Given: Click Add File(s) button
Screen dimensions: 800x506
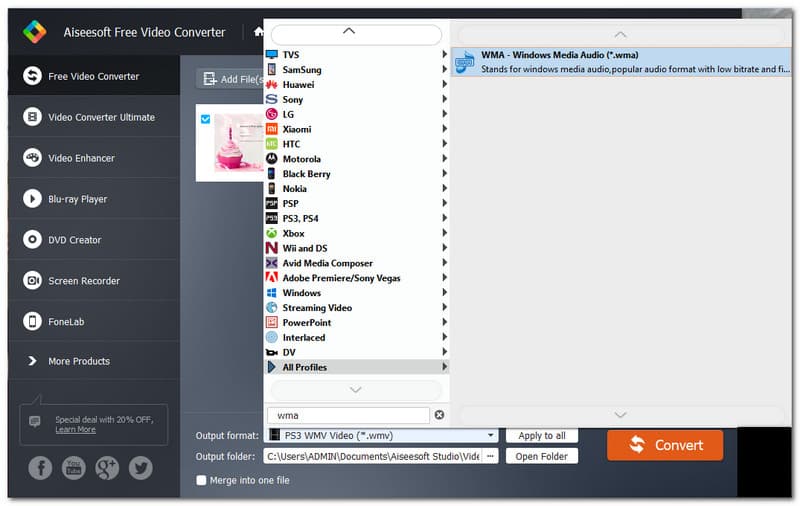Looking at the screenshot, I should click(231, 79).
